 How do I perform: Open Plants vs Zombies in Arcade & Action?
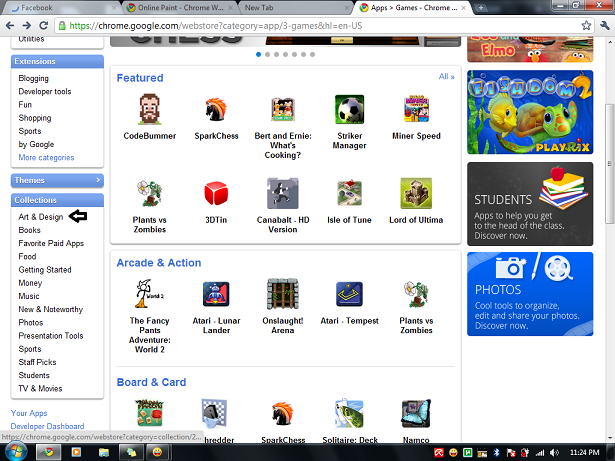click(416, 294)
